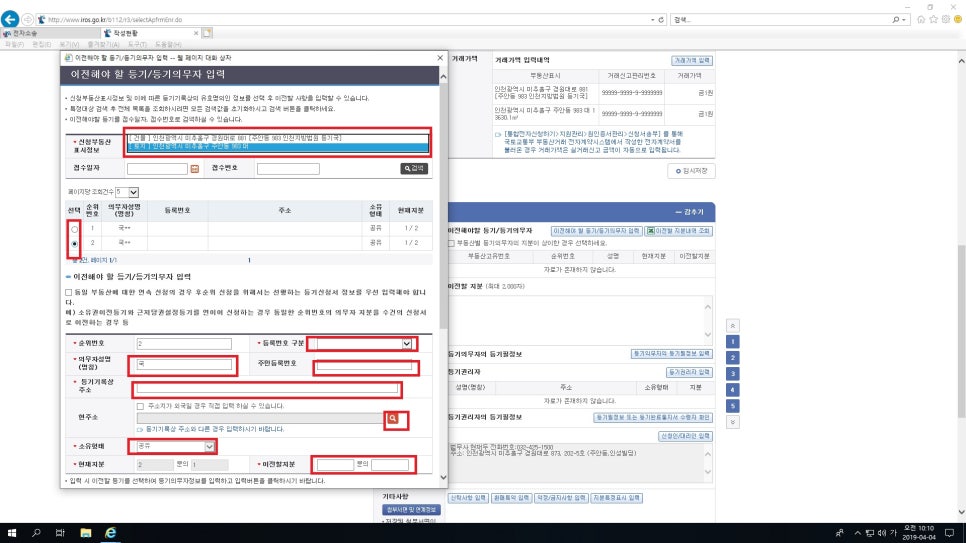This screenshot has width=966, height=543.
Task: Select the highlighted [토지] entry in list
Action: click(x=277, y=147)
